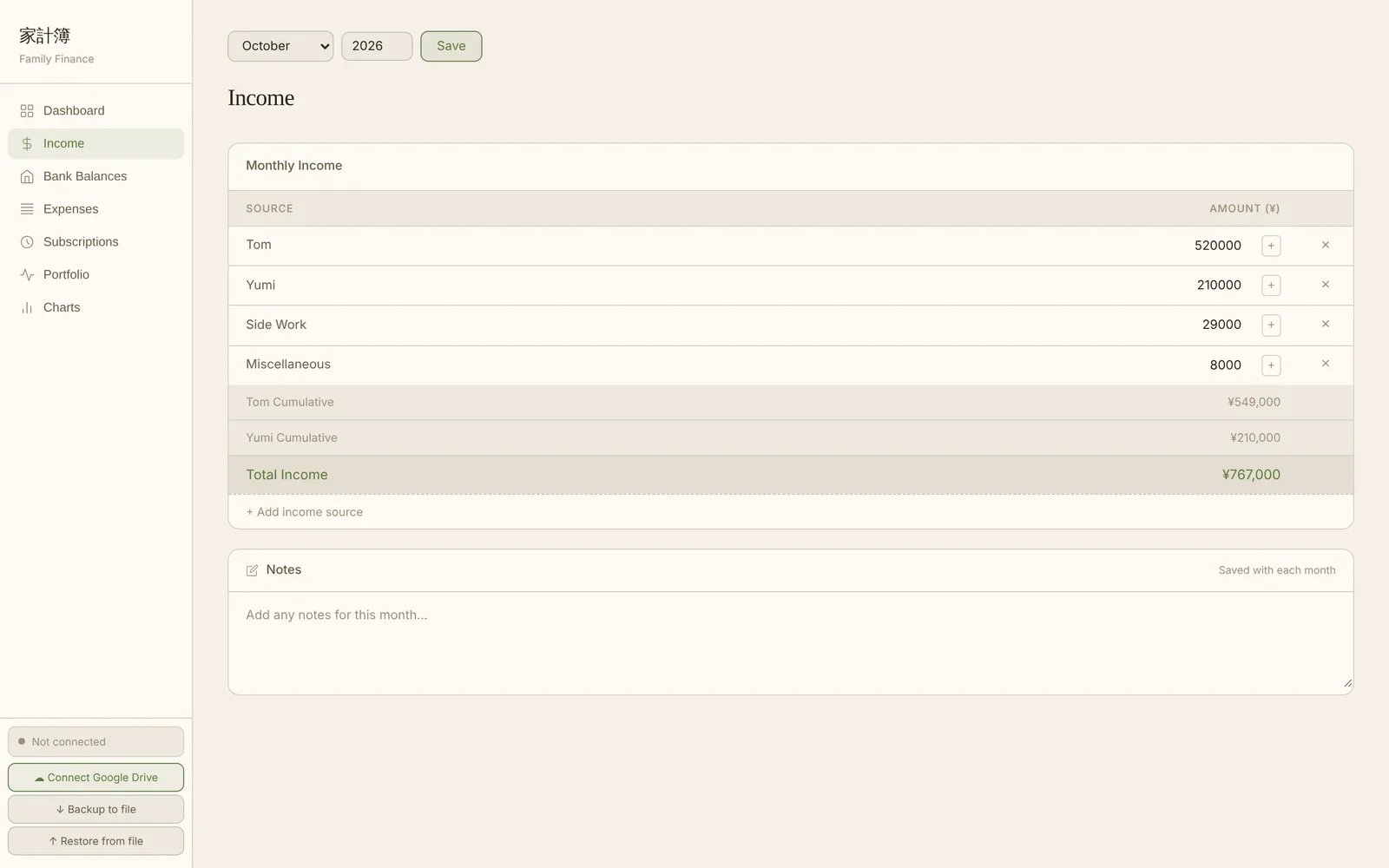
Task: Open the Dashboard page icon
Action: click(x=27, y=111)
